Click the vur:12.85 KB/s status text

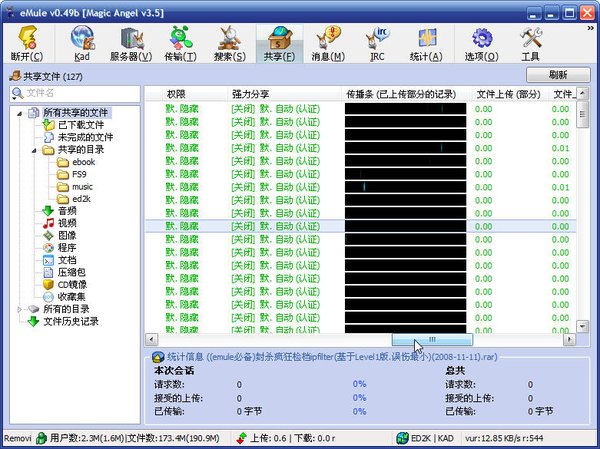point(503,438)
